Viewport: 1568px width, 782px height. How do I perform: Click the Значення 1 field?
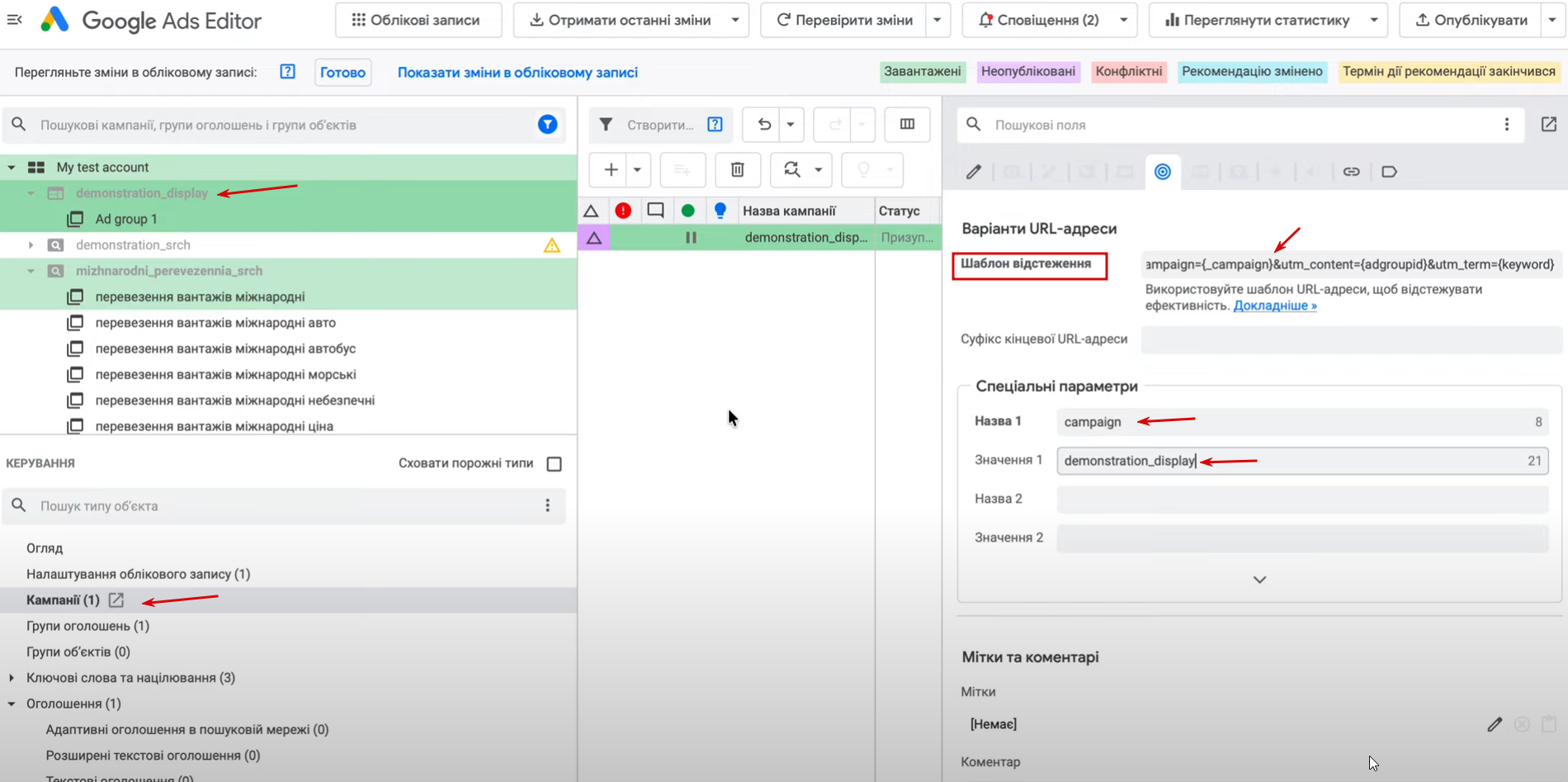(1302, 461)
